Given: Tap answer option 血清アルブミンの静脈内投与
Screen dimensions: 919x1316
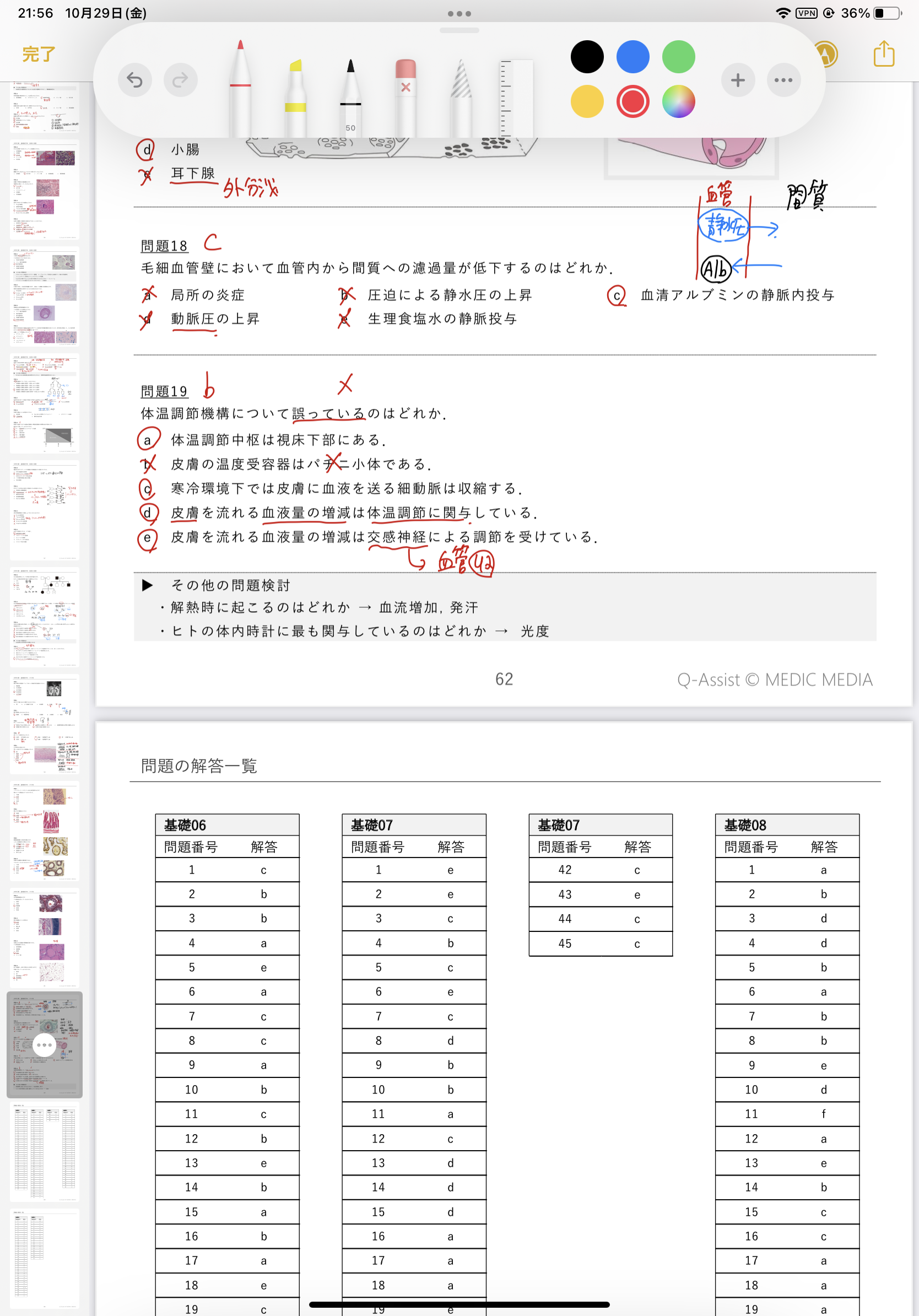Looking at the screenshot, I should 737,295.
